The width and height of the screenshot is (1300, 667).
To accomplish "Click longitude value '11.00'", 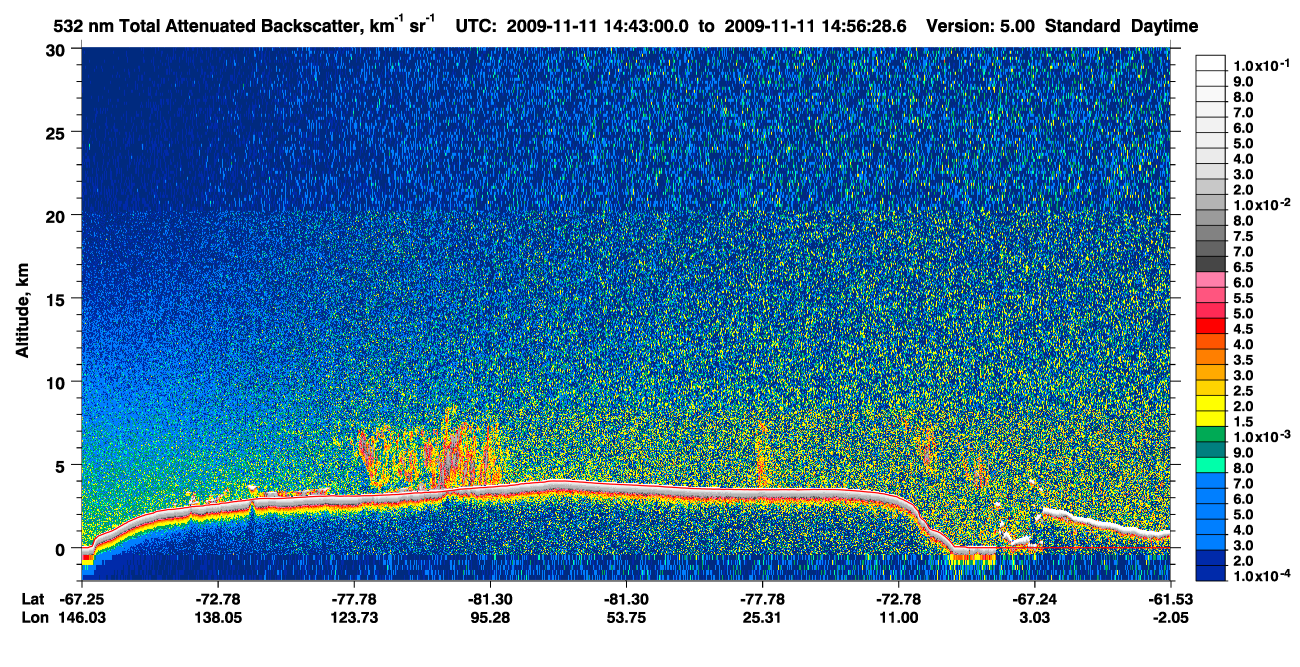I will coord(899,617).
